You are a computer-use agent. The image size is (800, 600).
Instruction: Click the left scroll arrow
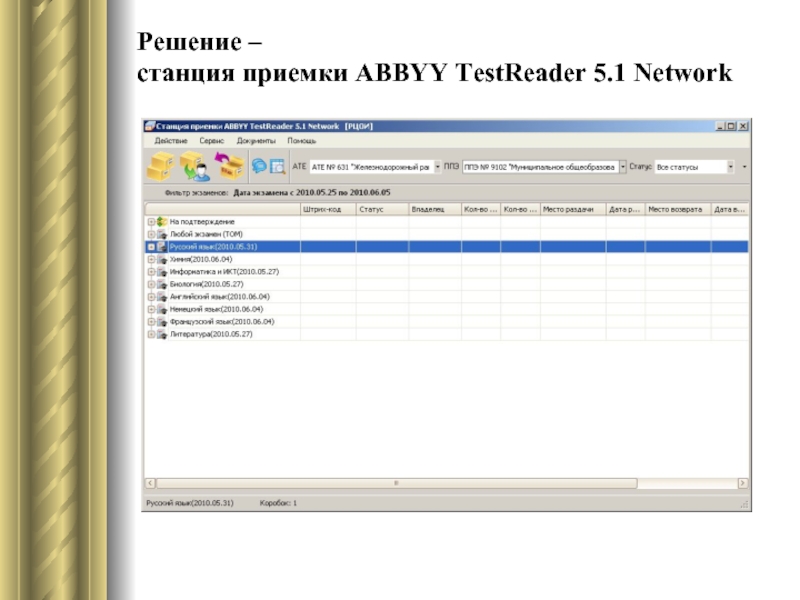pos(151,483)
